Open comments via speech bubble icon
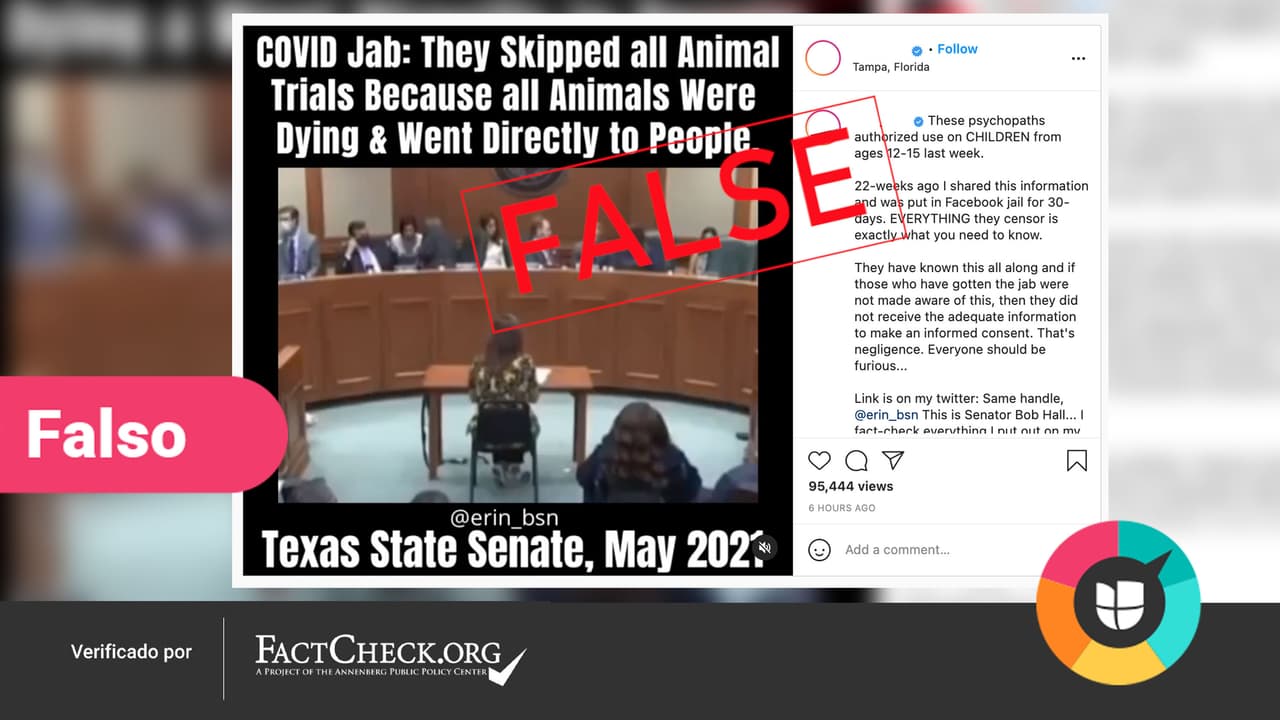Image resolution: width=1280 pixels, height=720 pixels. click(x=856, y=461)
